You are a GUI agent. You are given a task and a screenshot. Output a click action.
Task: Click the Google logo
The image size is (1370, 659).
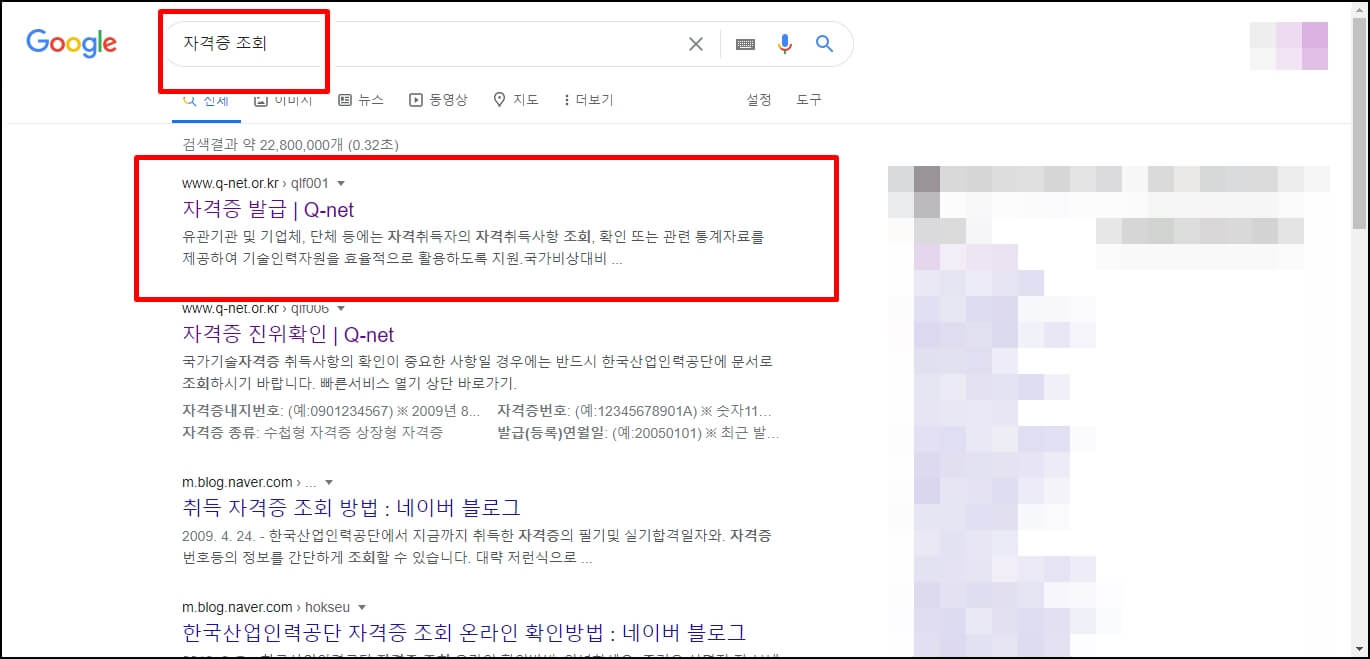click(71, 43)
